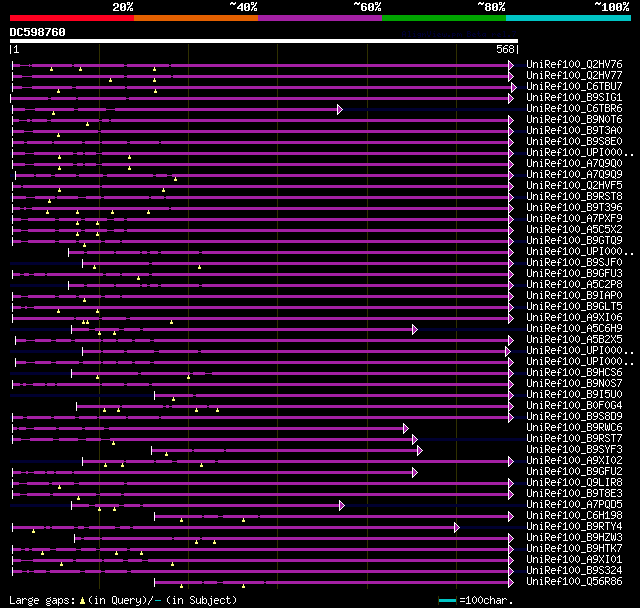This screenshot has height=608, width=640.
Task: Select the UniRef100_C6H198 label
Action: click(x=574, y=516)
